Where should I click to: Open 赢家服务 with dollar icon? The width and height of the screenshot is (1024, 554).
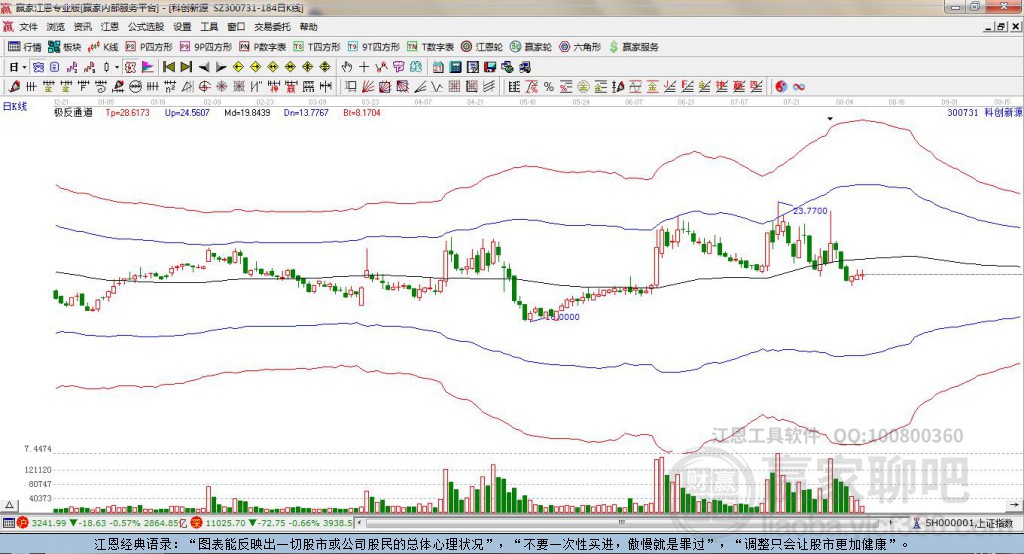(633, 47)
